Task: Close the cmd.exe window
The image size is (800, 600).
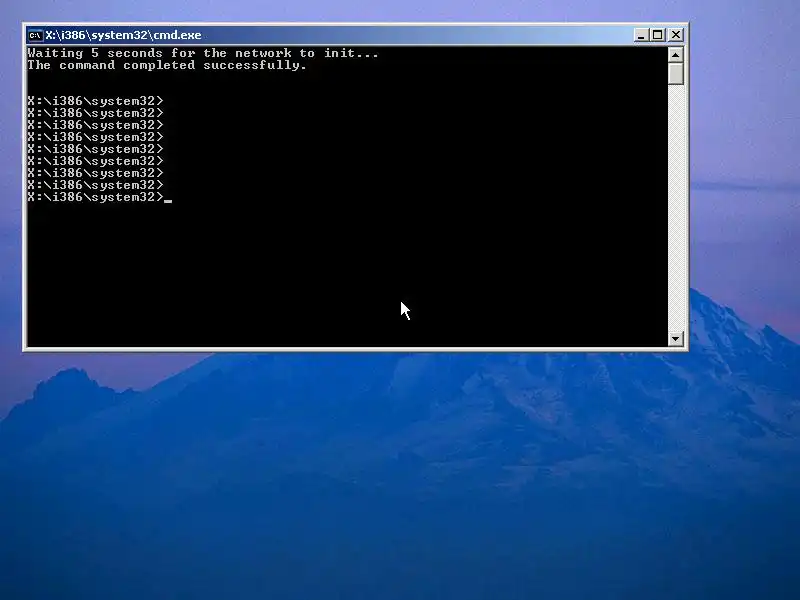Action: point(676,35)
